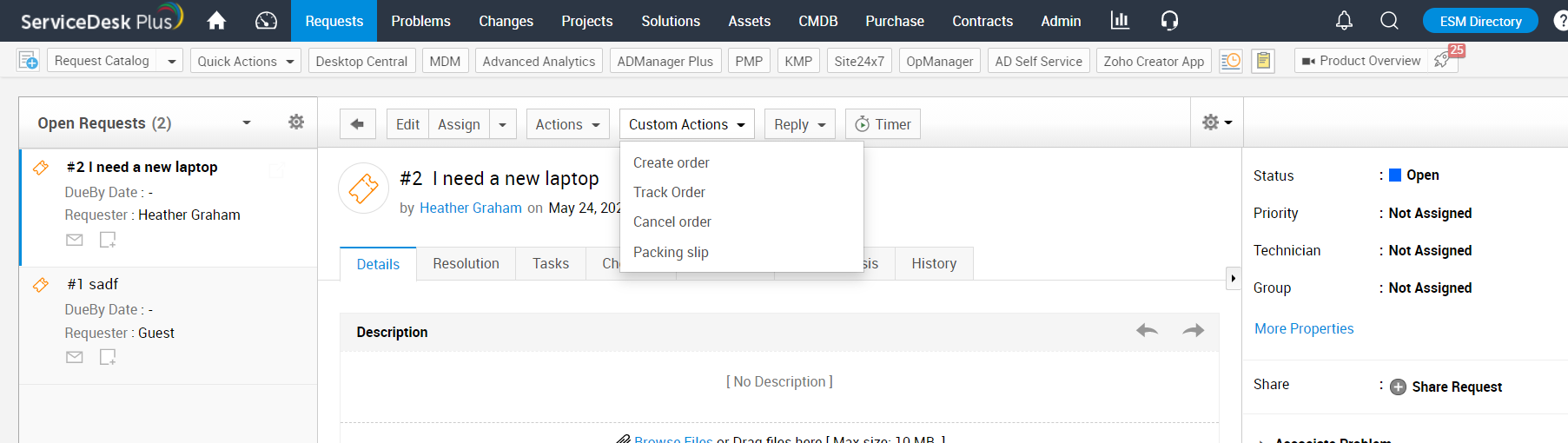Click the Heather Graham requester link

pyautogui.click(x=470, y=208)
